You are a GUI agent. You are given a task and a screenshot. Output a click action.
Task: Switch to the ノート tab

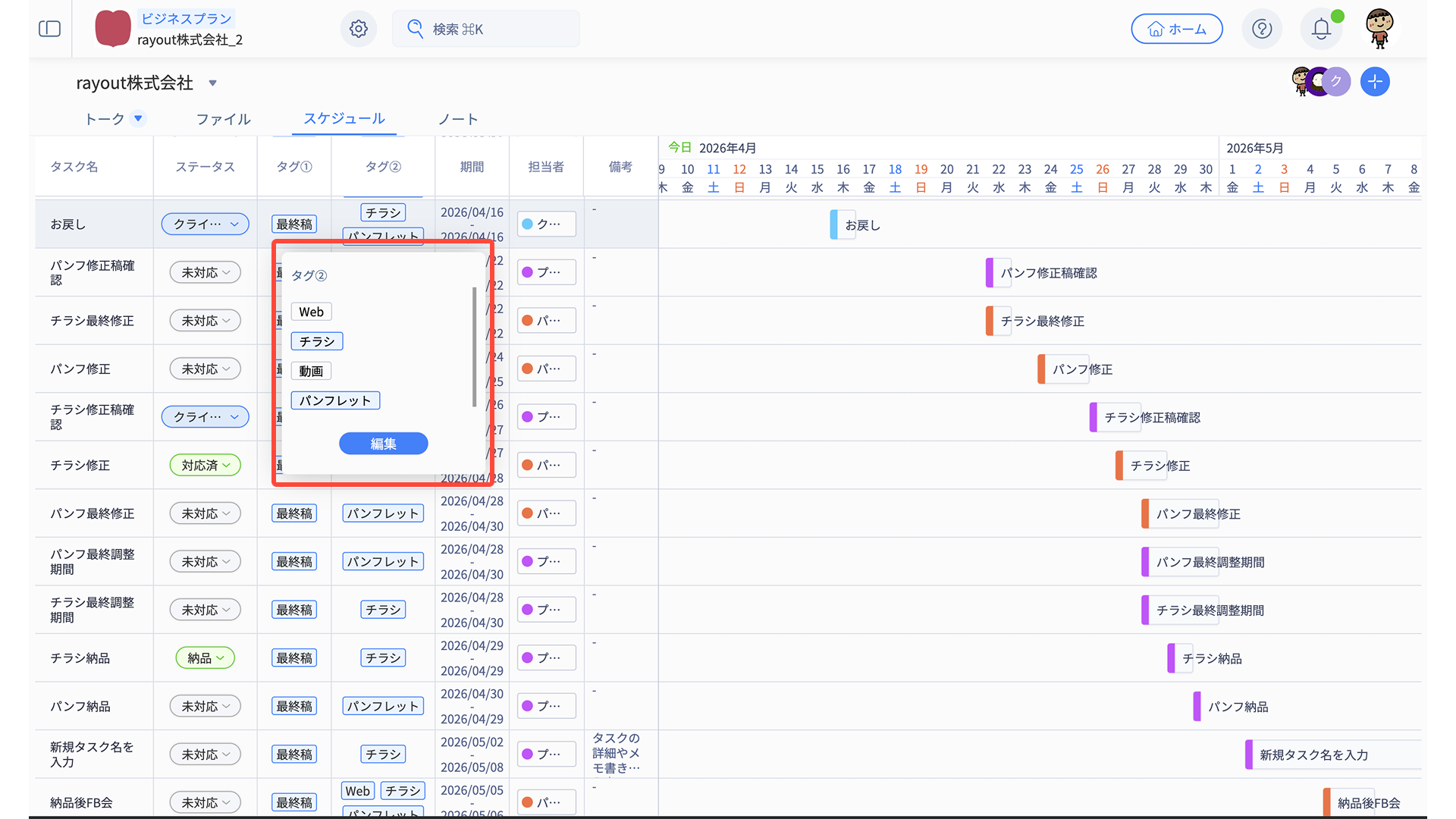pos(458,119)
